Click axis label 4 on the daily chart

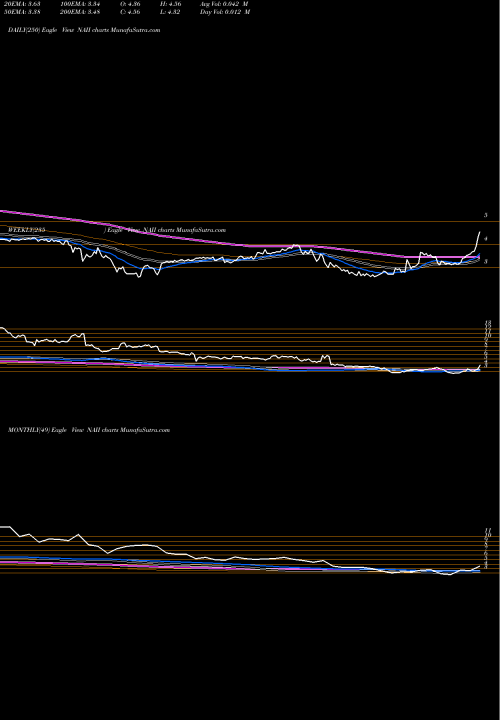pos(485,239)
